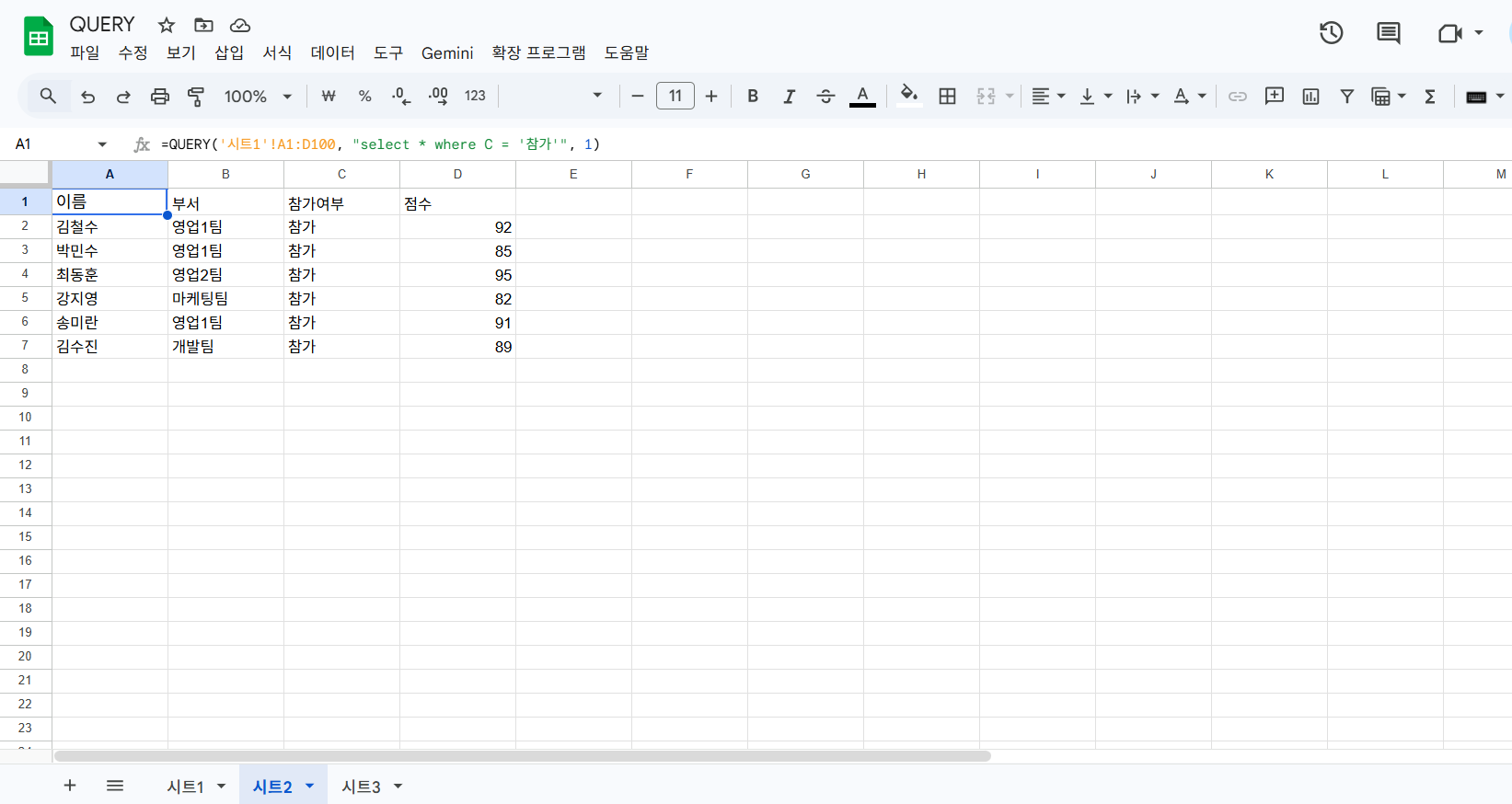
Task: Open the comments panel icon
Action: [1388, 33]
